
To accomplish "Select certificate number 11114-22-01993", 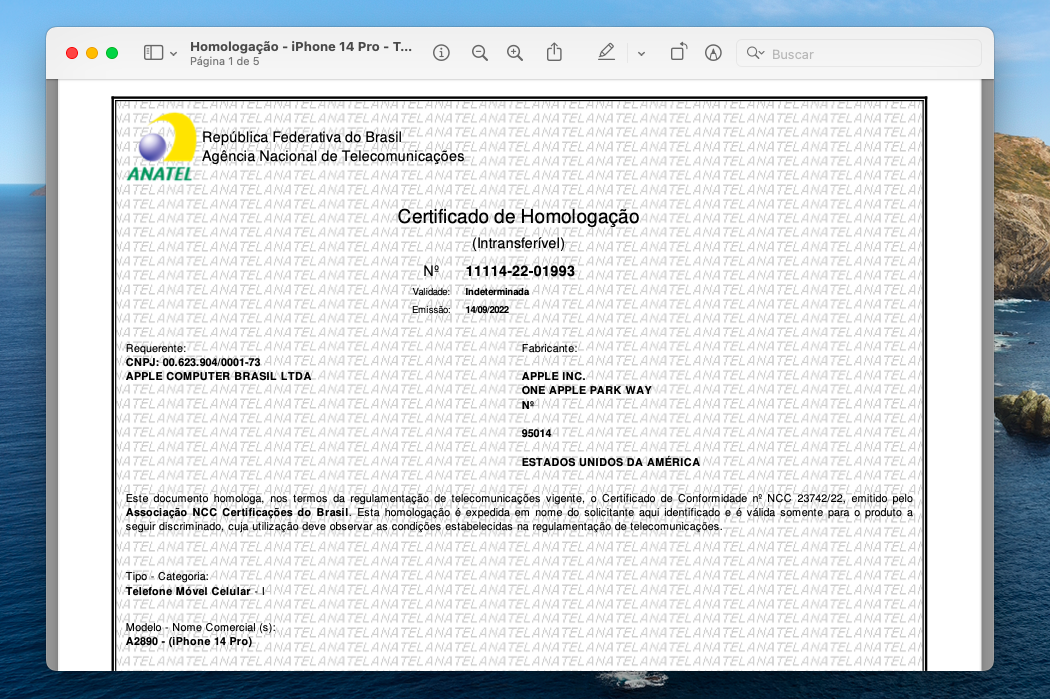I will coord(520,271).
